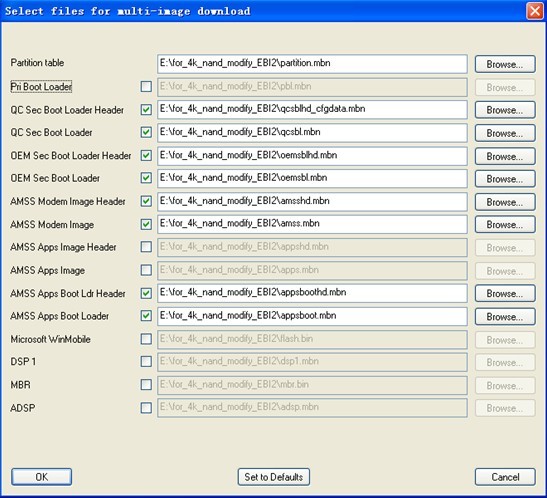The height and width of the screenshot is (498, 547).
Task: Uncheck OEM Sec Boot Loader Header
Action: click(146, 156)
